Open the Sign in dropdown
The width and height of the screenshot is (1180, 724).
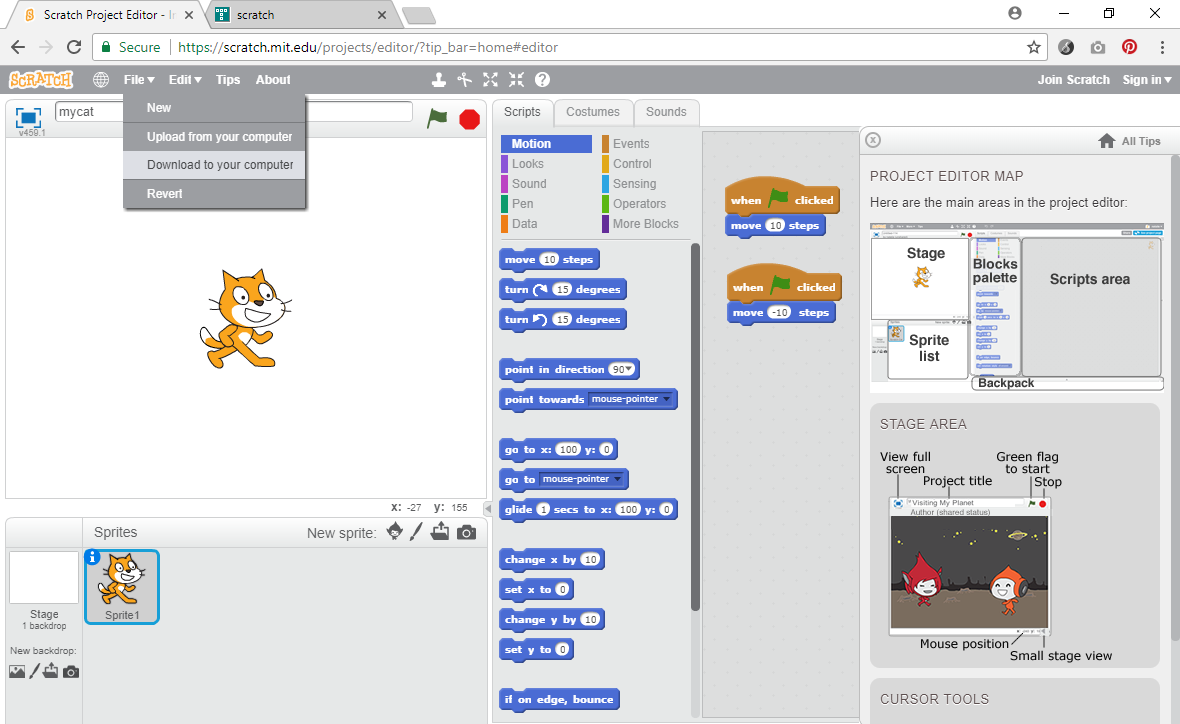[x=1146, y=80]
